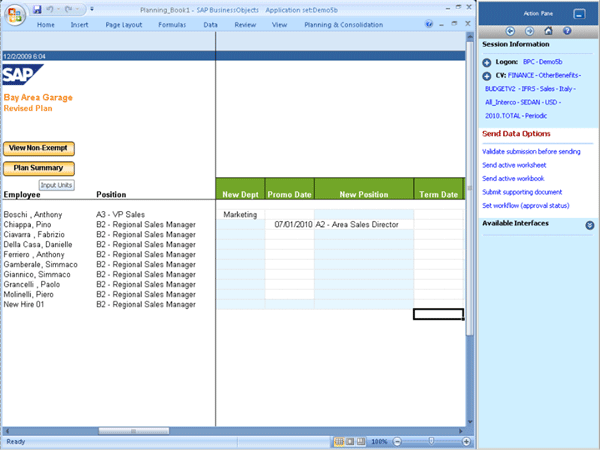Image resolution: width=600 pixels, height=450 pixels.
Task: Click the Action Pane home icon
Action: click(548, 31)
